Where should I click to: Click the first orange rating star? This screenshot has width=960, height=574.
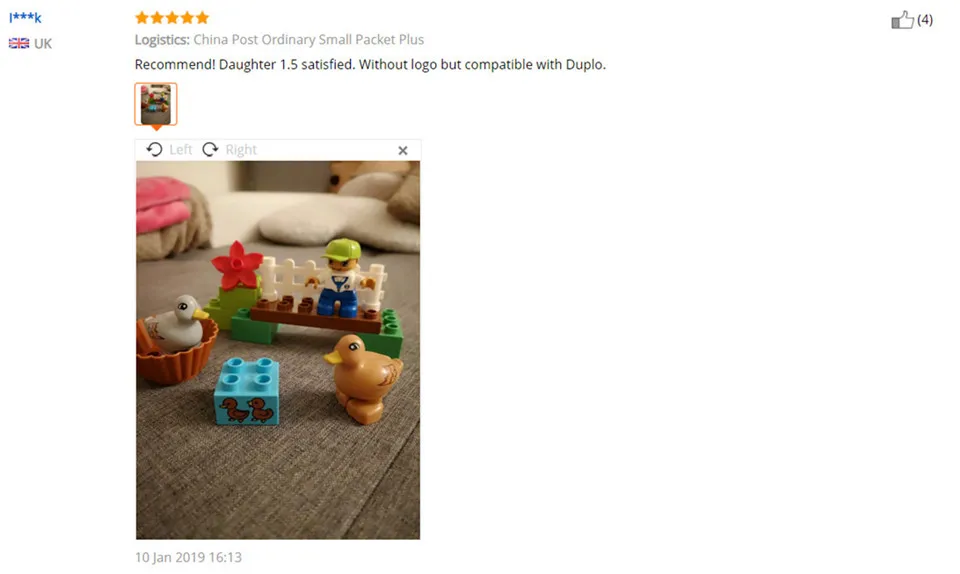(142, 18)
